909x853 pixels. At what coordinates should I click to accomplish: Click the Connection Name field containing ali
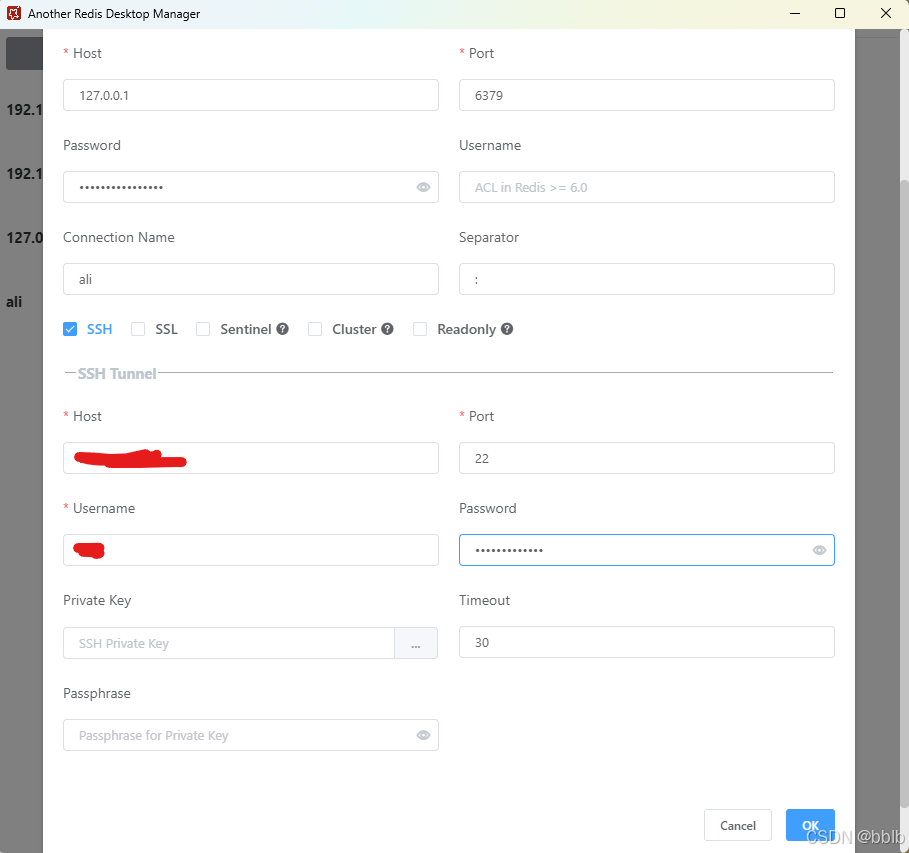(250, 279)
